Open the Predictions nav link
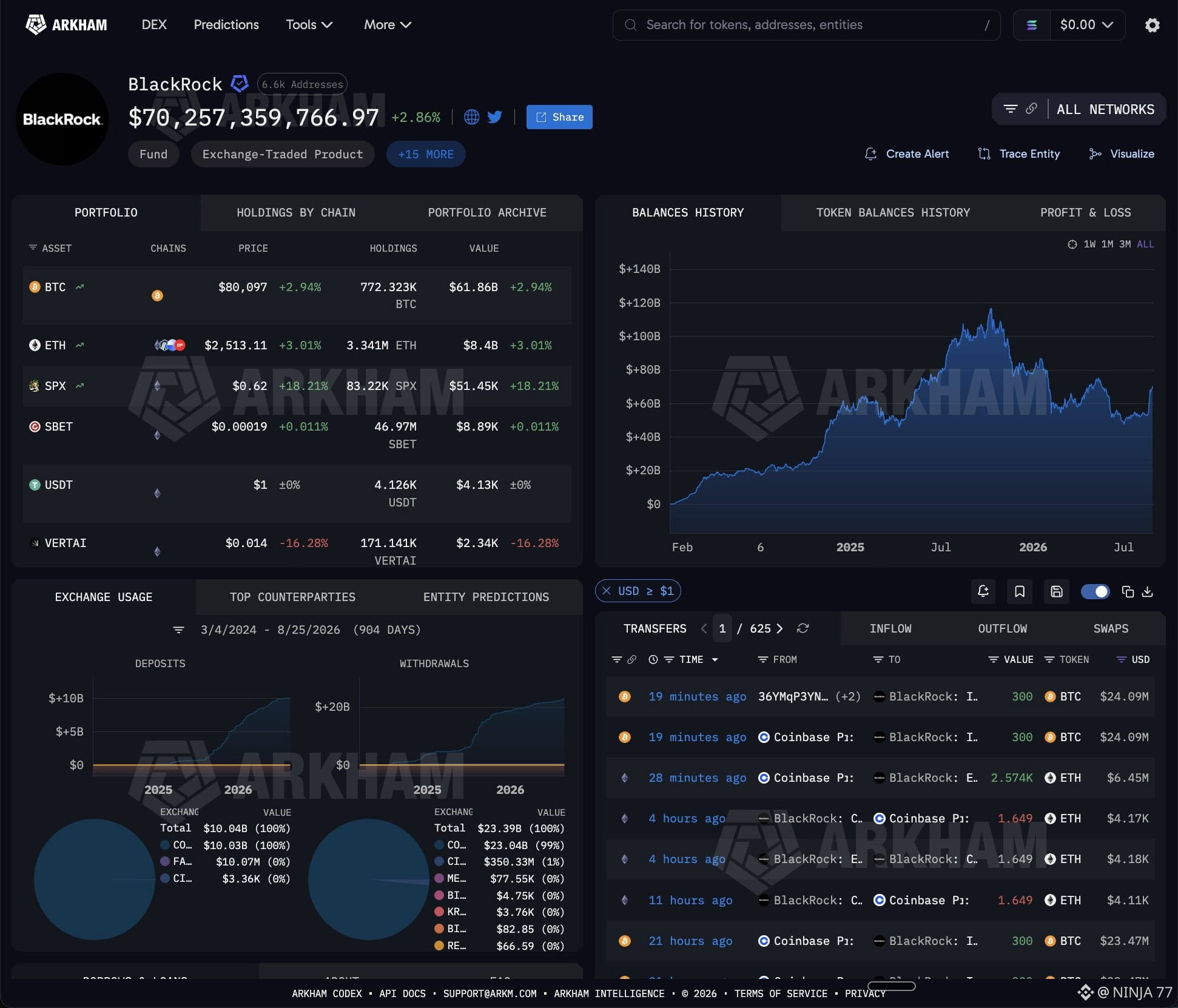Screen dimensions: 1178x1008 (x=226, y=25)
